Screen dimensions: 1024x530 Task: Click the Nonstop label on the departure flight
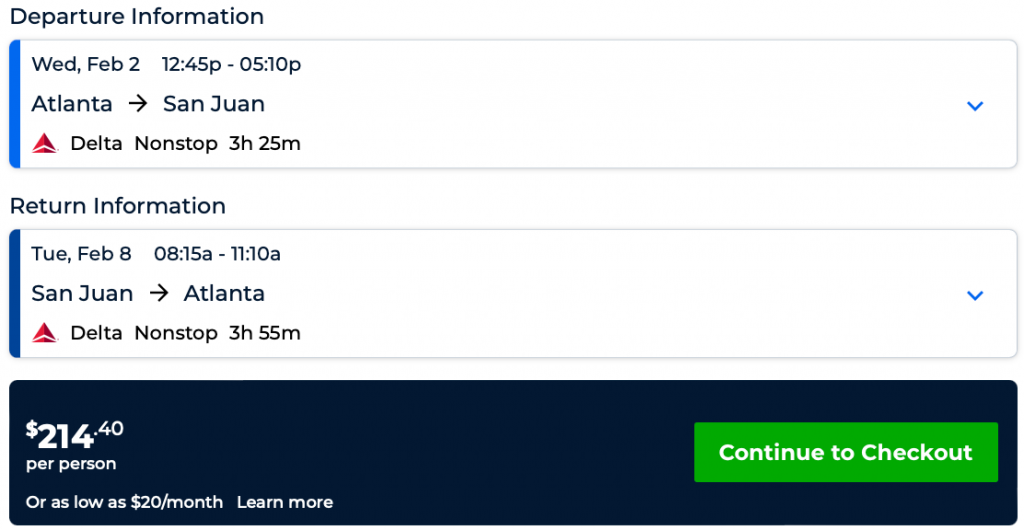coord(176,144)
